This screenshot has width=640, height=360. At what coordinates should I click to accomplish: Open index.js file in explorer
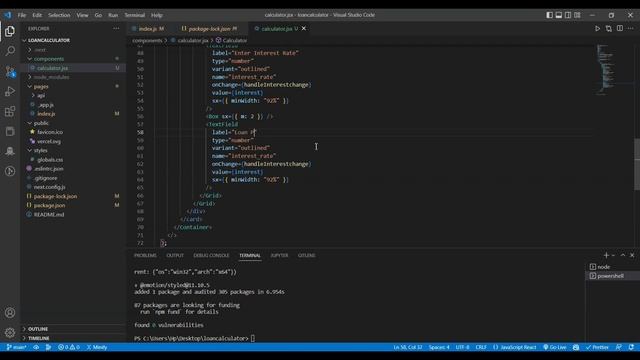(x=73, y=114)
